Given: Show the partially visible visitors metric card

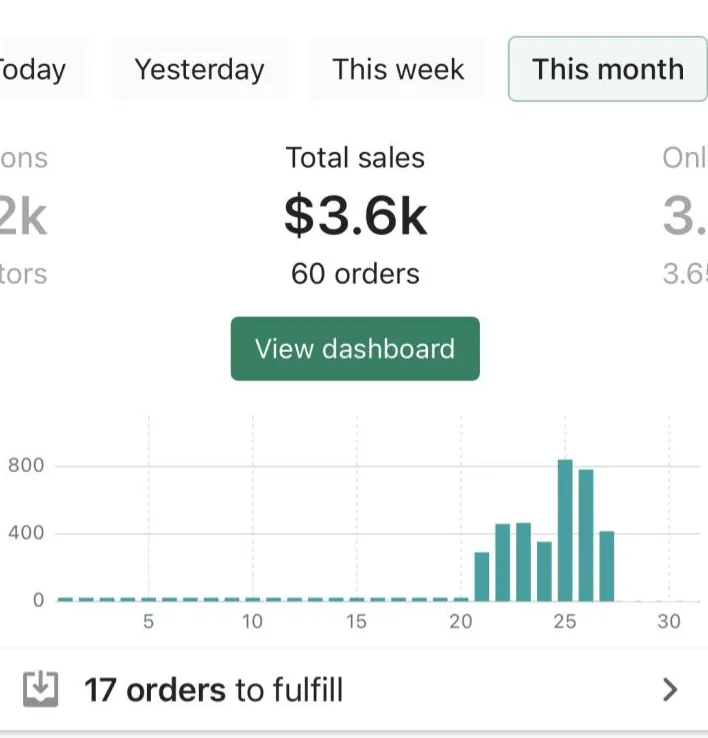Looking at the screenshot, I should click(24, 216).
